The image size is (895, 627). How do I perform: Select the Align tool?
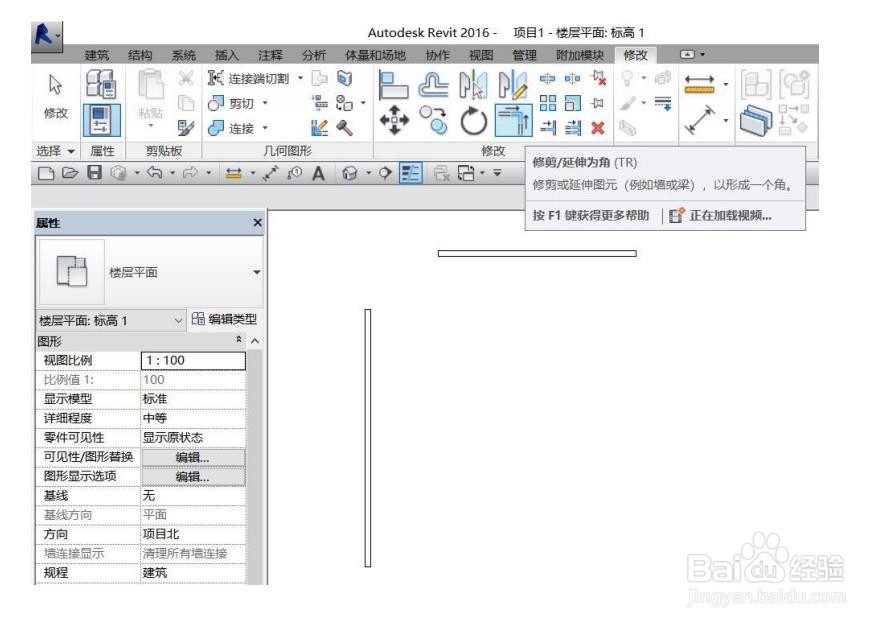pyautogui.click(x=393, y=85)
